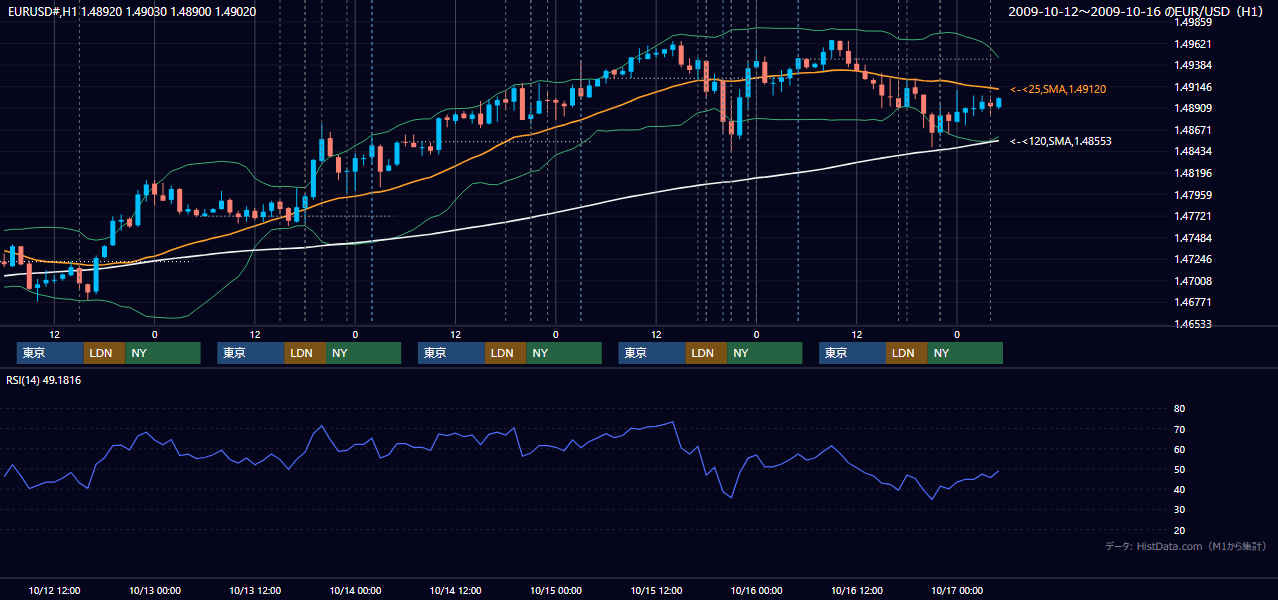Select the 10/15 12:00 time axis label
Image resolution: width=1278 pixels, height=600 pixels.
[x=656, y=590]
